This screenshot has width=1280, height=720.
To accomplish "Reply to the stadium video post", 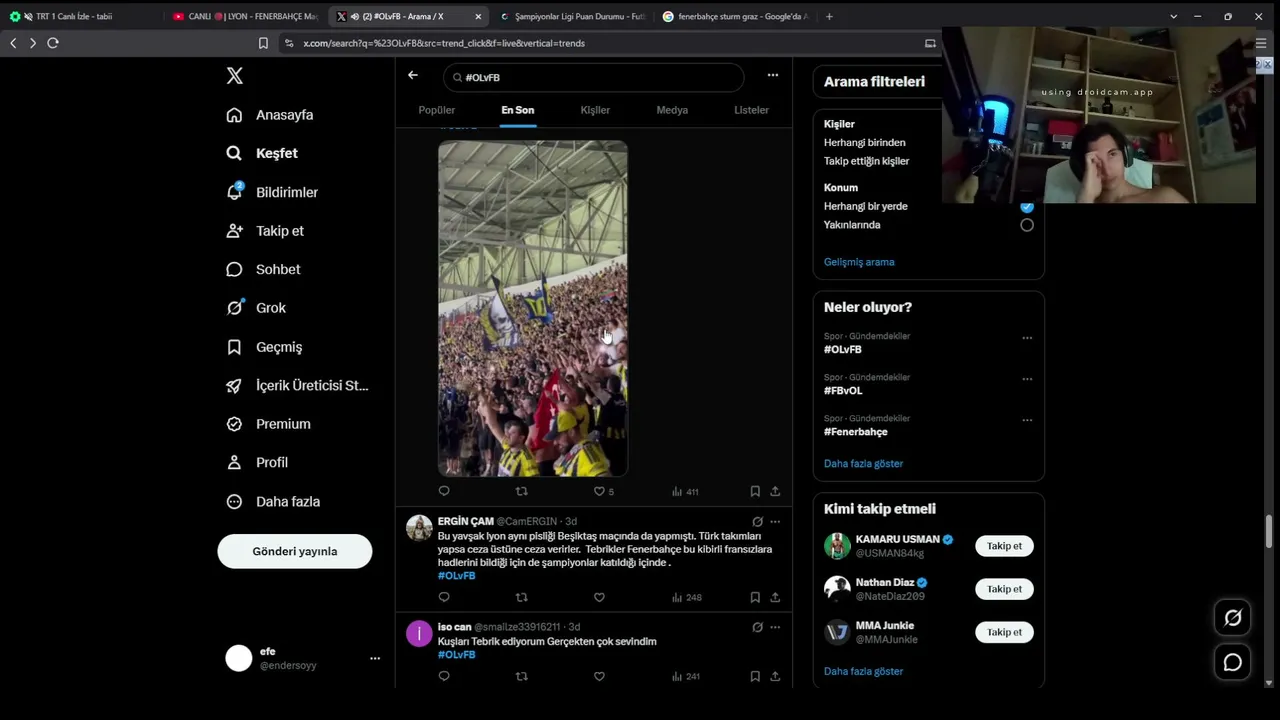I will click(444, 491).
